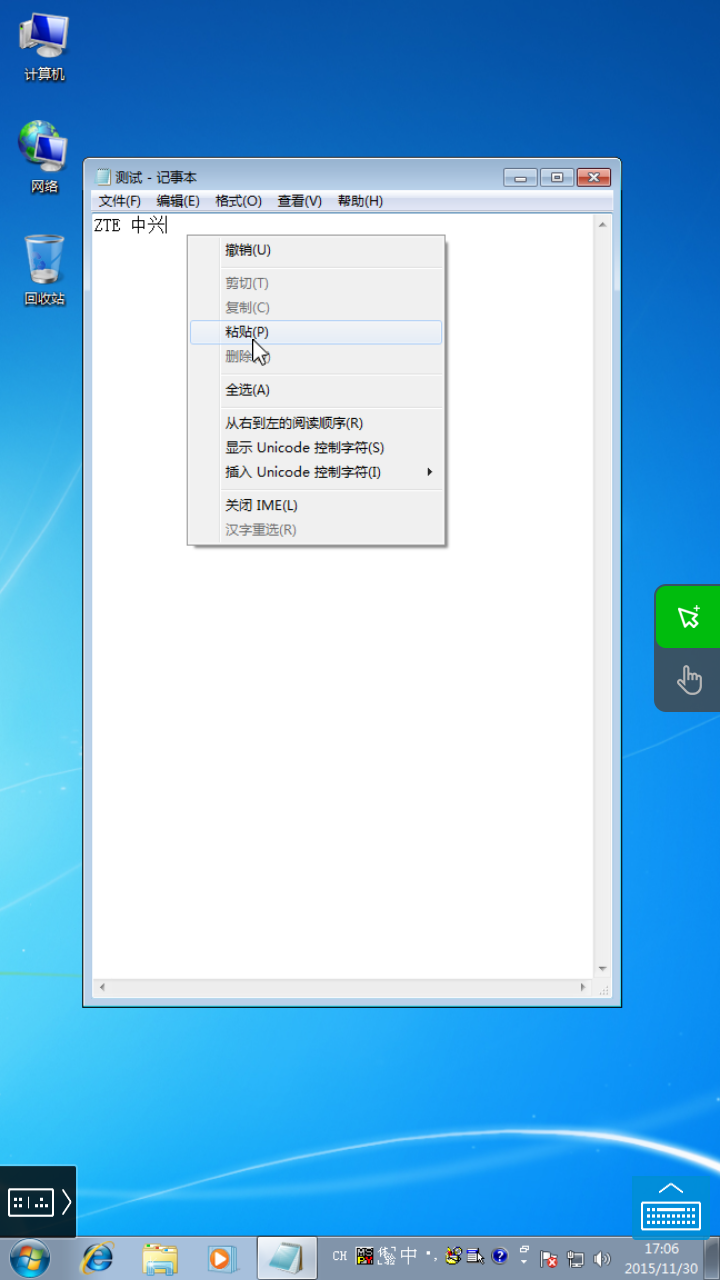
Task: Open the Windows Start menu
Action: (30, 1258)
